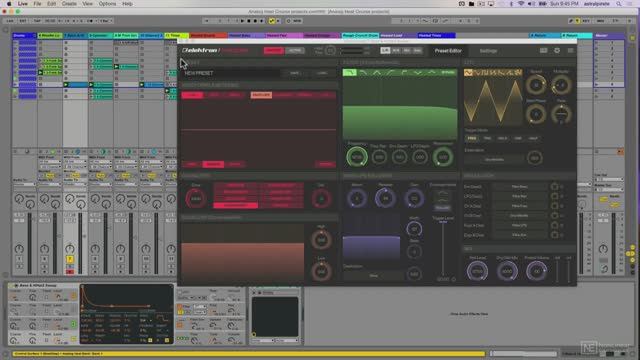Open the Edit menu

[x=51, y=4]
